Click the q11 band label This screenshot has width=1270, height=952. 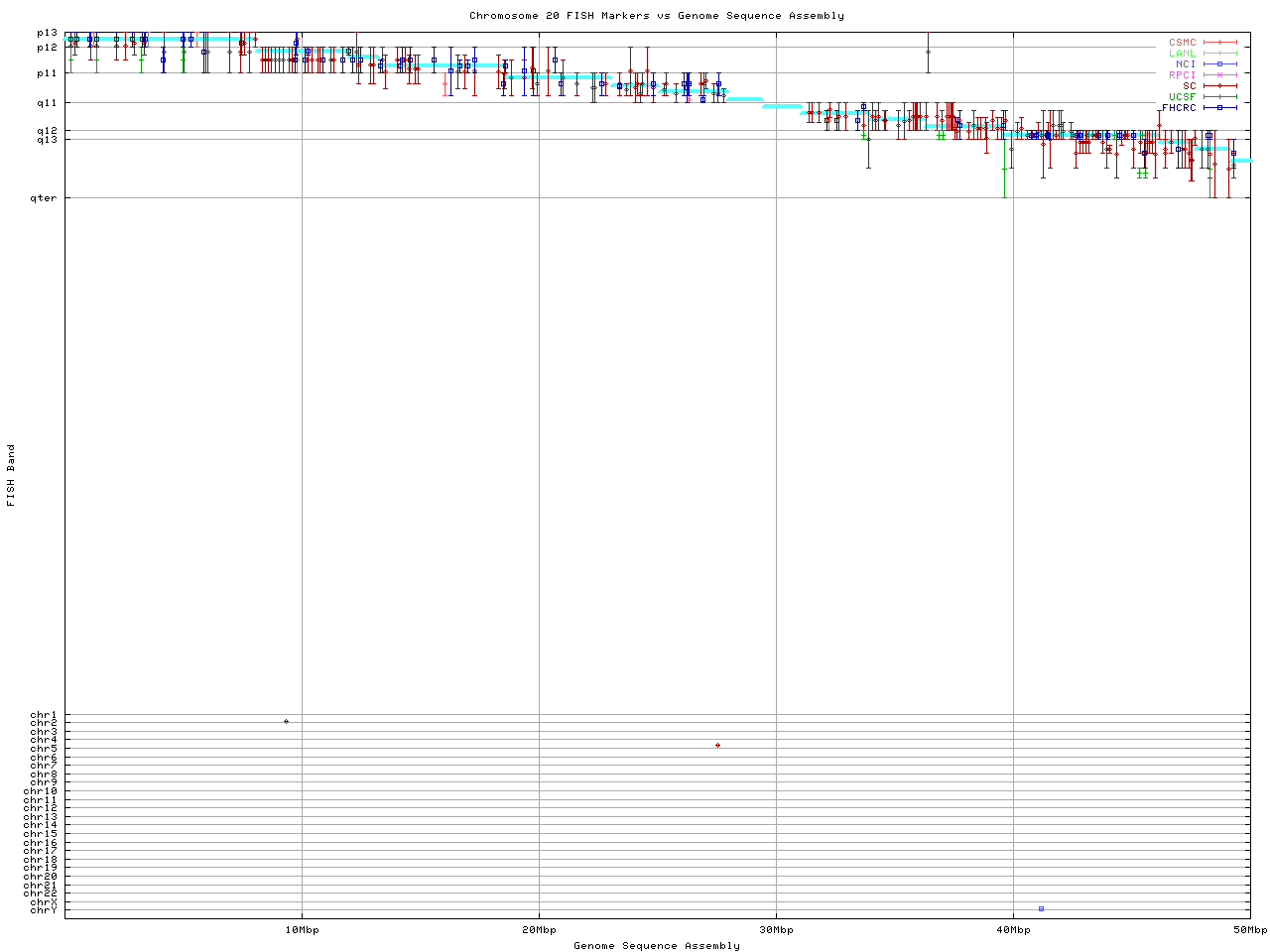[x=47, y=103]
